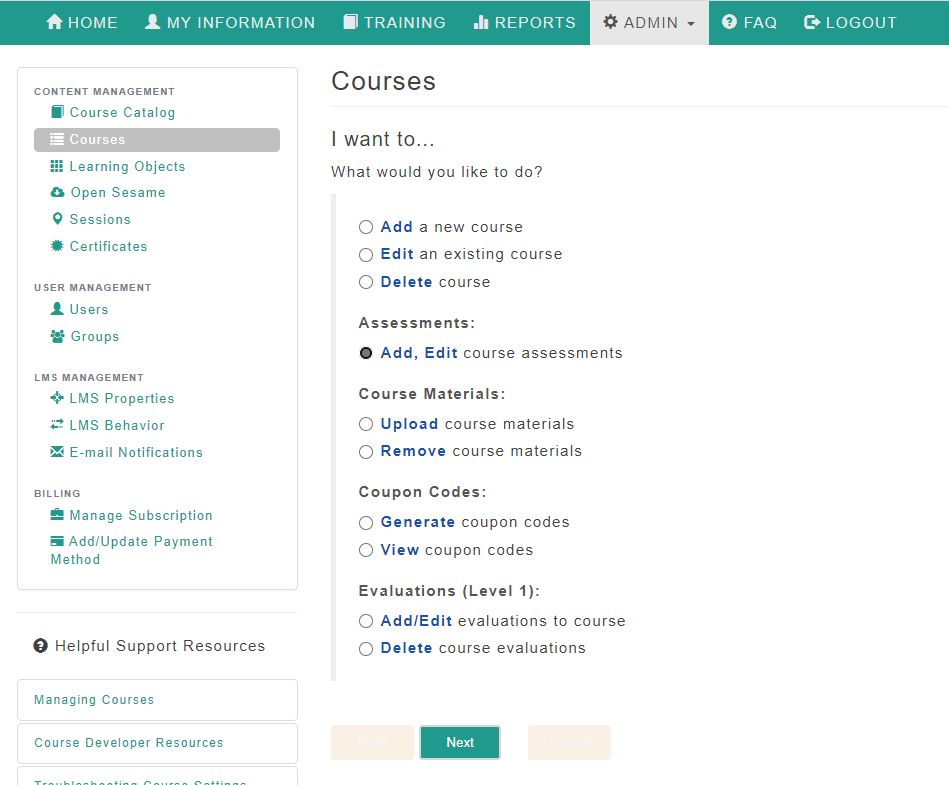This screenshot has width=949, height=785.
Task: Open Course Developer Resources link
Action: [129, 743]
